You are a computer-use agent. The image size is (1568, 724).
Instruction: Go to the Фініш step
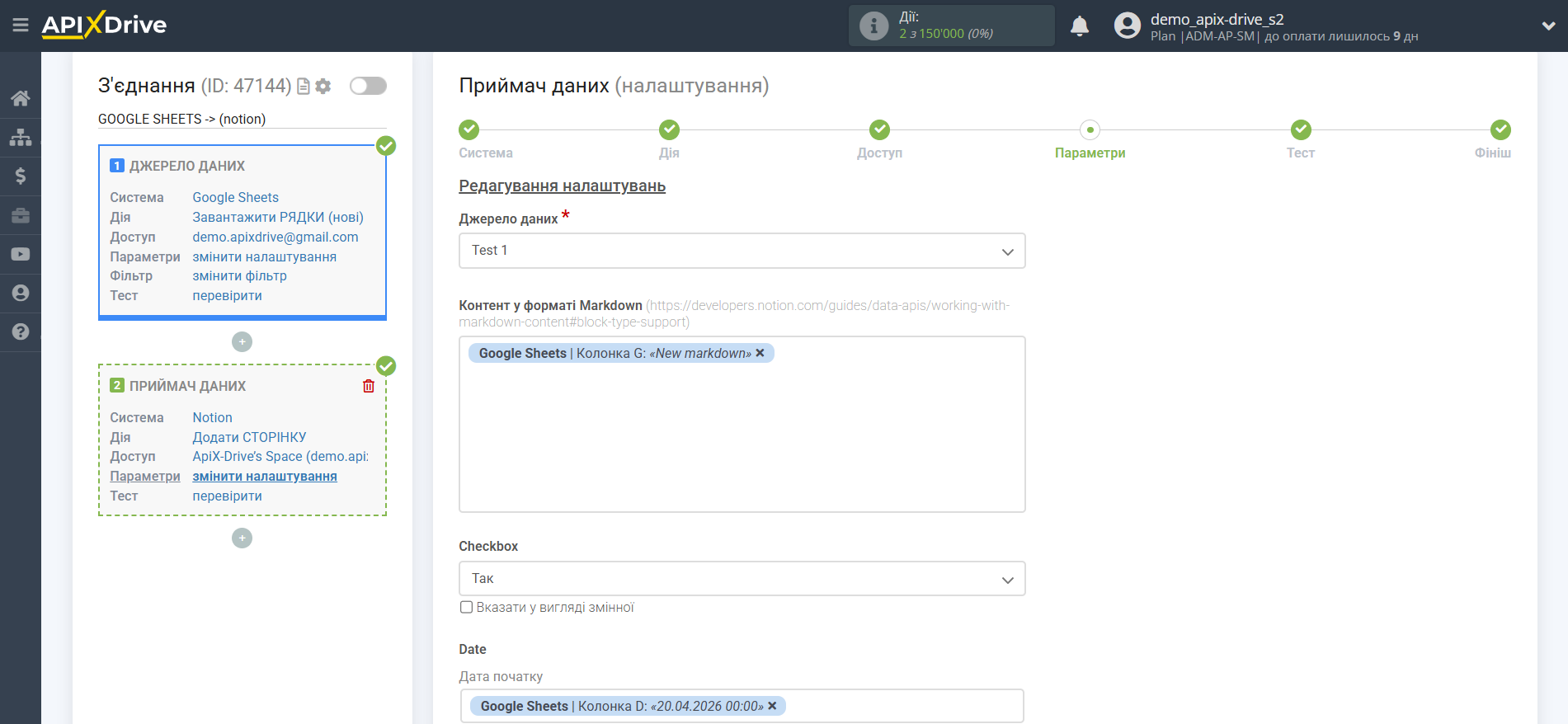[x=1500, y=129]
